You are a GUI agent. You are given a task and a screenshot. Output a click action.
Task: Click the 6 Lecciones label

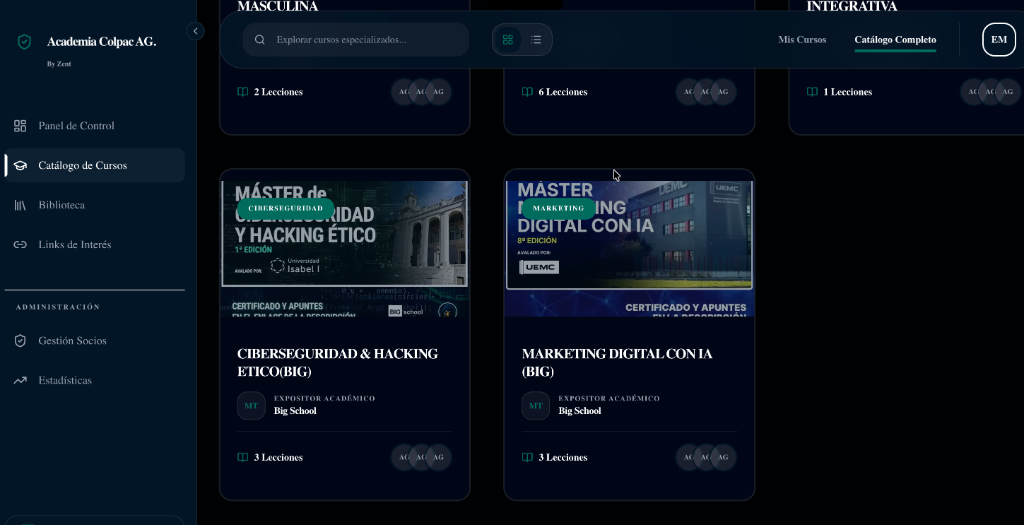coord(563,92)
